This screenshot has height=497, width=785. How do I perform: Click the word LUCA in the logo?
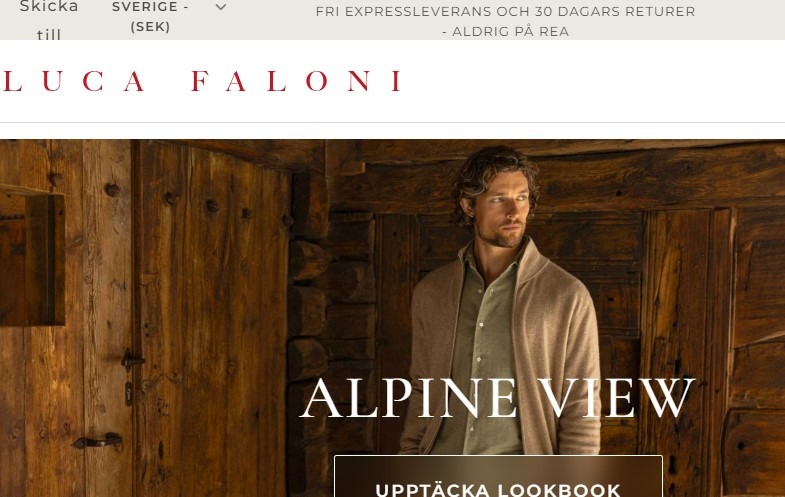[x=74, y=81]
